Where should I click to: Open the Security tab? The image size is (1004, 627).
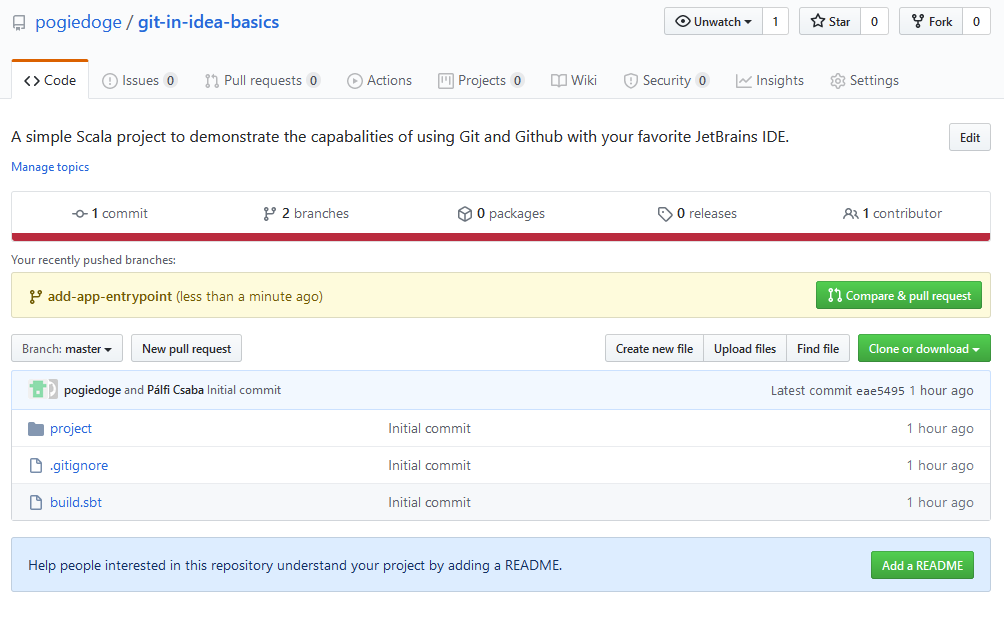(666, 81)
